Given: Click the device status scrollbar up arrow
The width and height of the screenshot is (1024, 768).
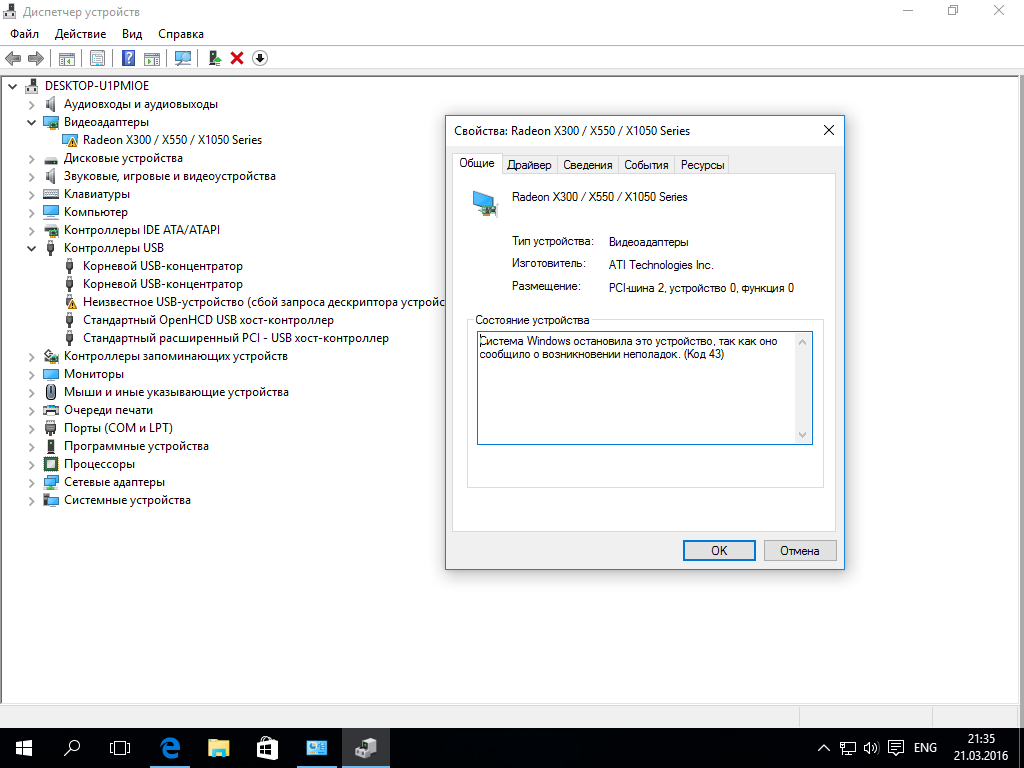Looking at the screenshot, I should click(x=803, y=342).
